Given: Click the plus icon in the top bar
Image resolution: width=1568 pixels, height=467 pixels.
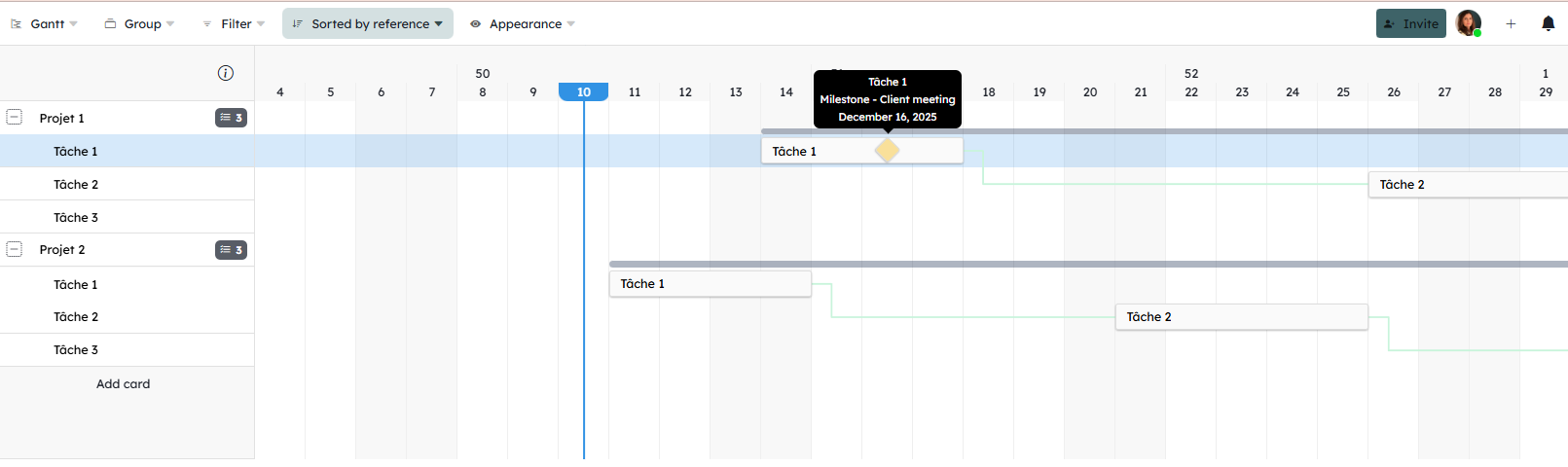Looking at the screenshot, I should pyautogui.click(x=1511, y=23).
